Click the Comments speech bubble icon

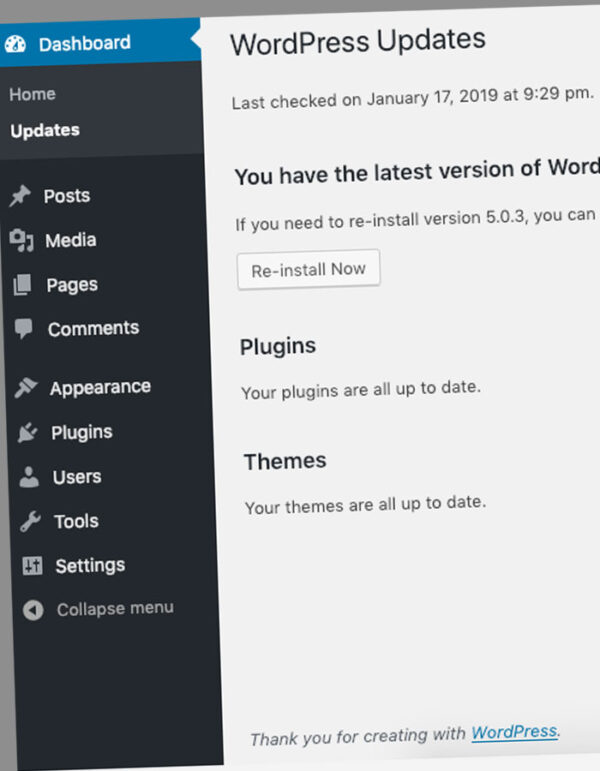point(23,329)
